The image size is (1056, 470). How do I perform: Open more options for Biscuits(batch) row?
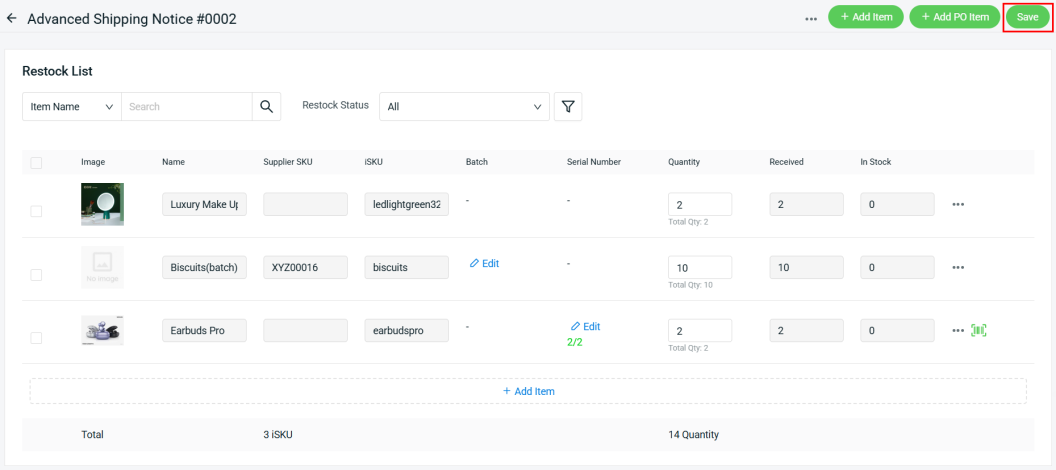pos(958,267)
